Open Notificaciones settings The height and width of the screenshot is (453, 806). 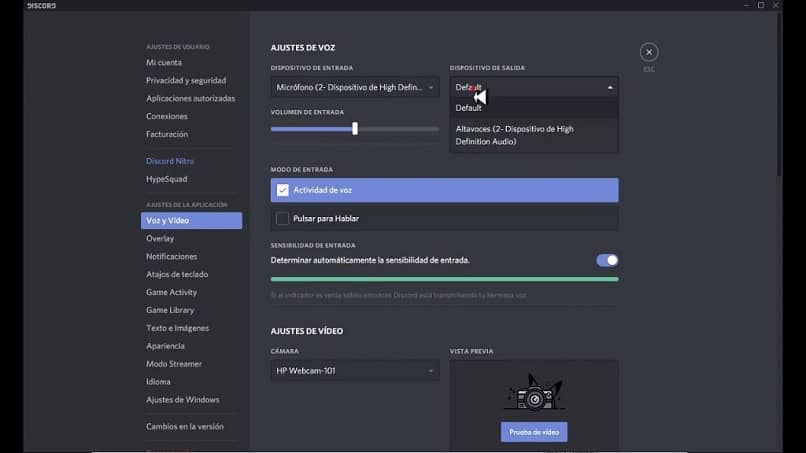(x=172, y=257)
